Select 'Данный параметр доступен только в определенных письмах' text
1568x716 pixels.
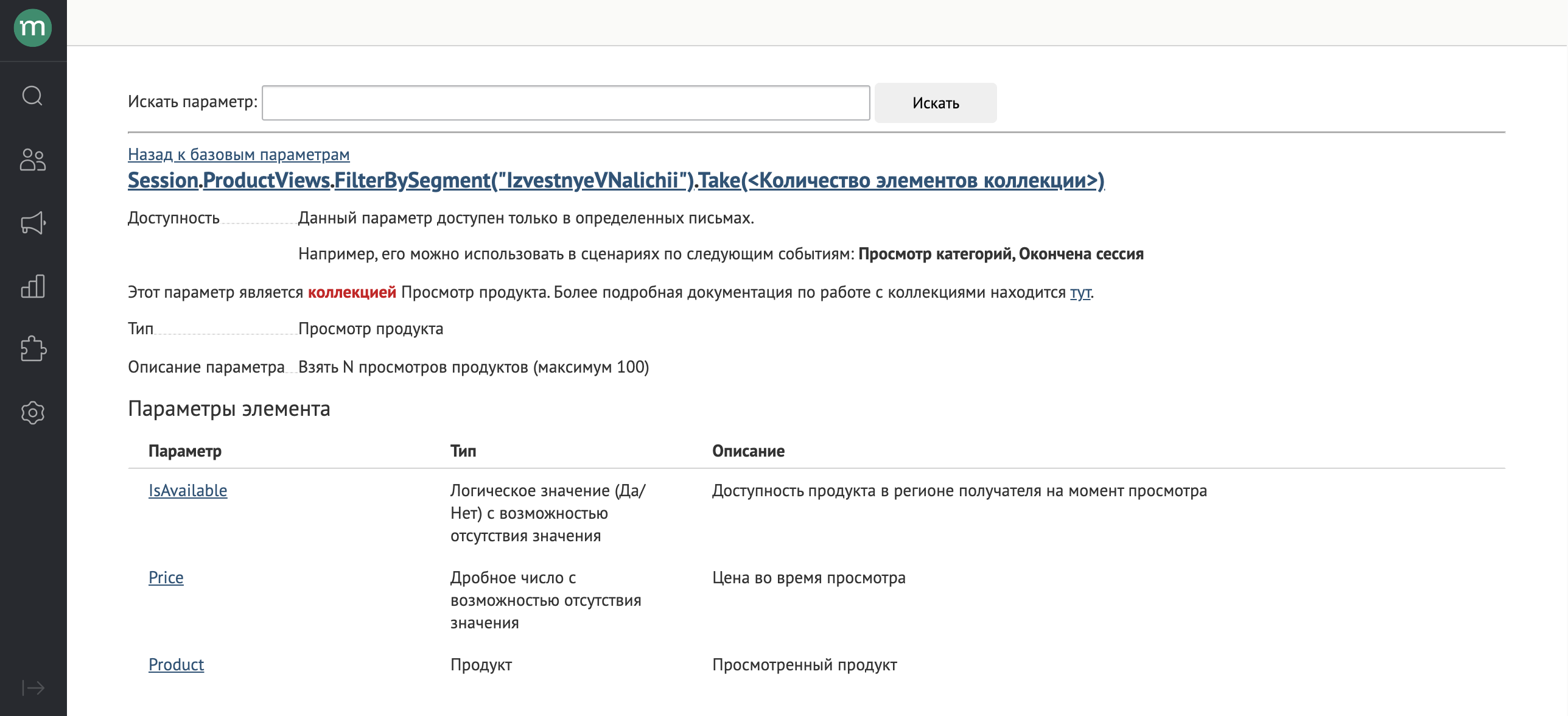click(526, 218)
